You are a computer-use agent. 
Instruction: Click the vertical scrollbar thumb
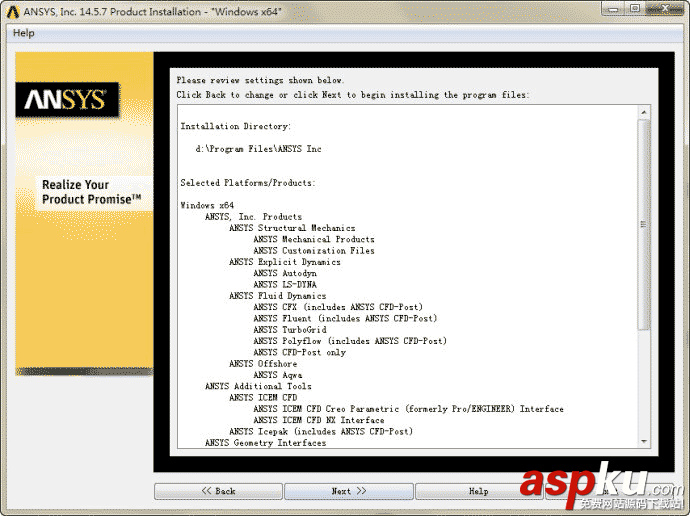(x=644, y=224)
